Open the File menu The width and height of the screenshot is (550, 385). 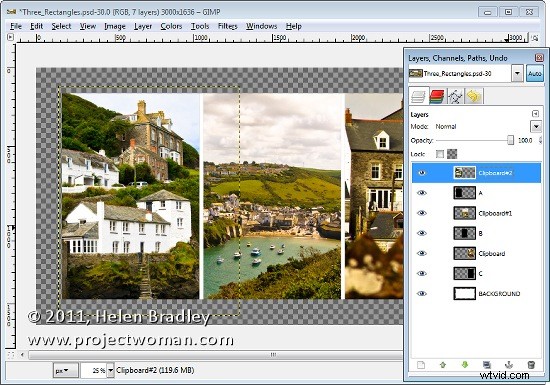16,26
